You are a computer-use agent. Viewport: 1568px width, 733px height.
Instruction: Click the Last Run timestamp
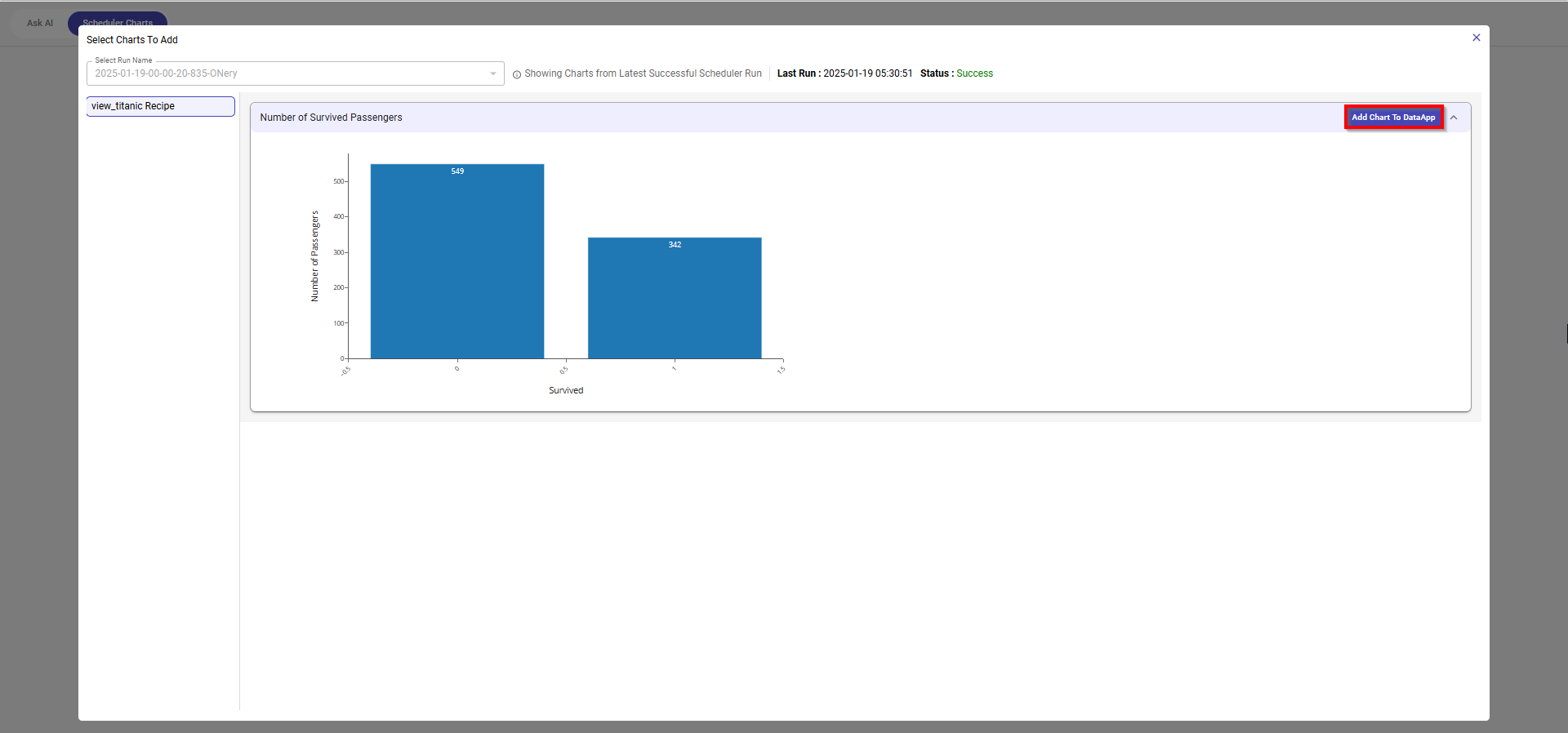tap(867, 73)
